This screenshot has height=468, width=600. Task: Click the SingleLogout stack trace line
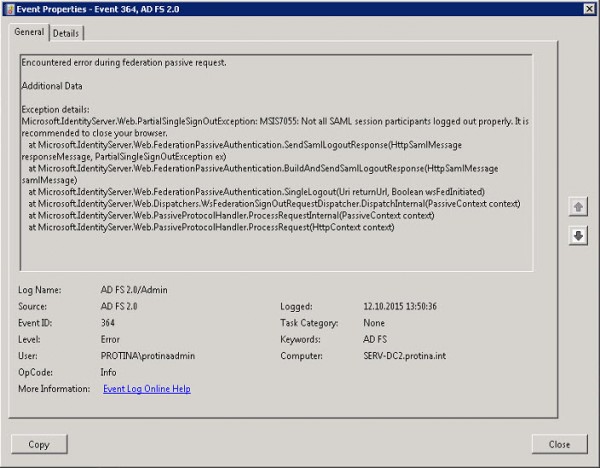[256, 192]
